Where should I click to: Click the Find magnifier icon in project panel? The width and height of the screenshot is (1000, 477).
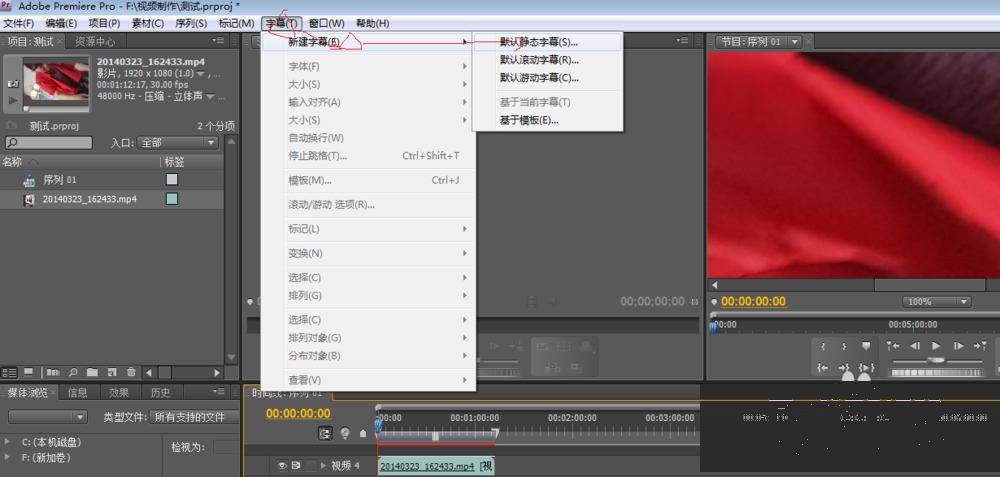click(73, 372)
